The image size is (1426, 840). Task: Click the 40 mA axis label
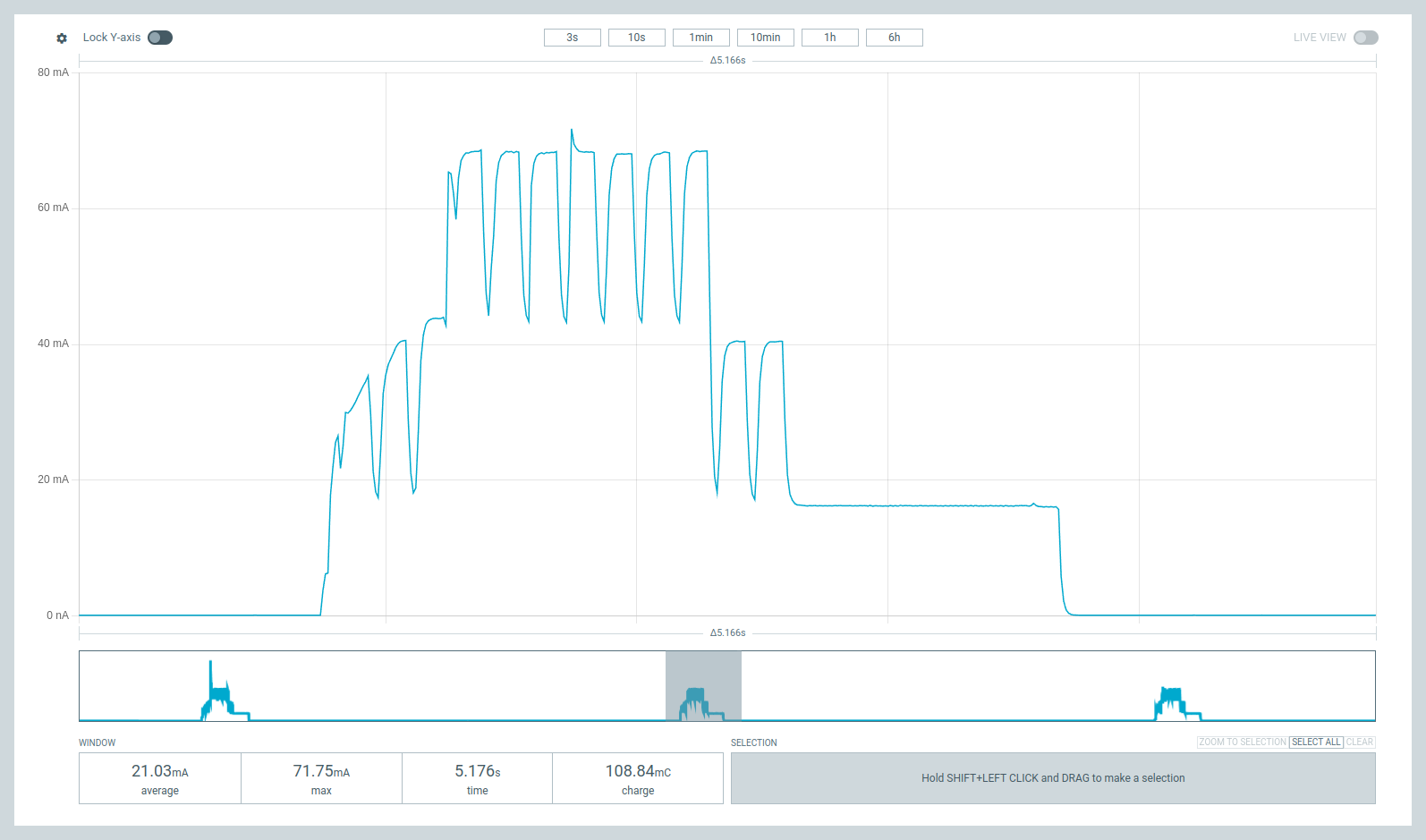pos(53,344)
